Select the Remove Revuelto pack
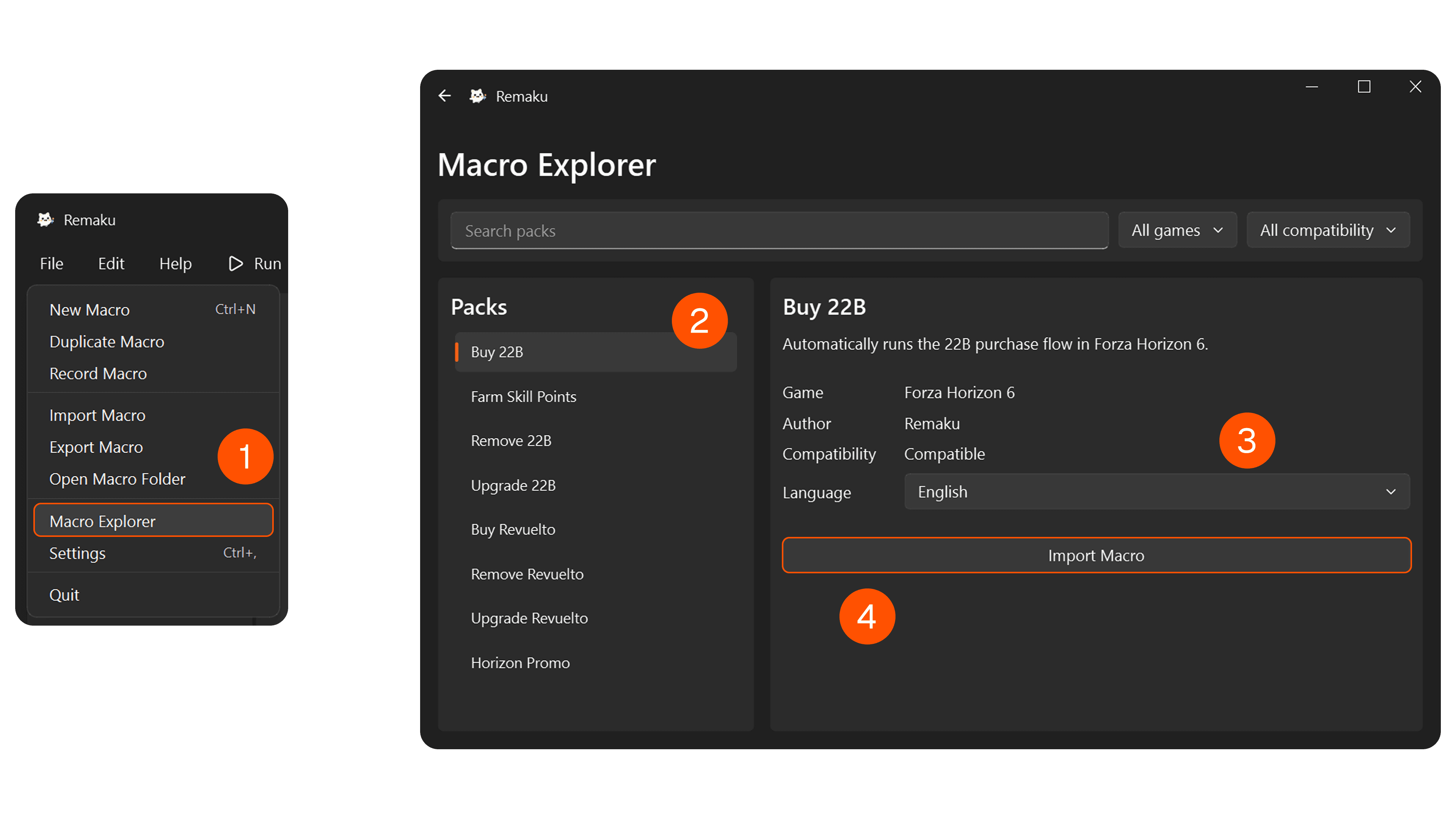Image resolution: width=1456 pixels, height=819 pixels. (x=595, y=574)
